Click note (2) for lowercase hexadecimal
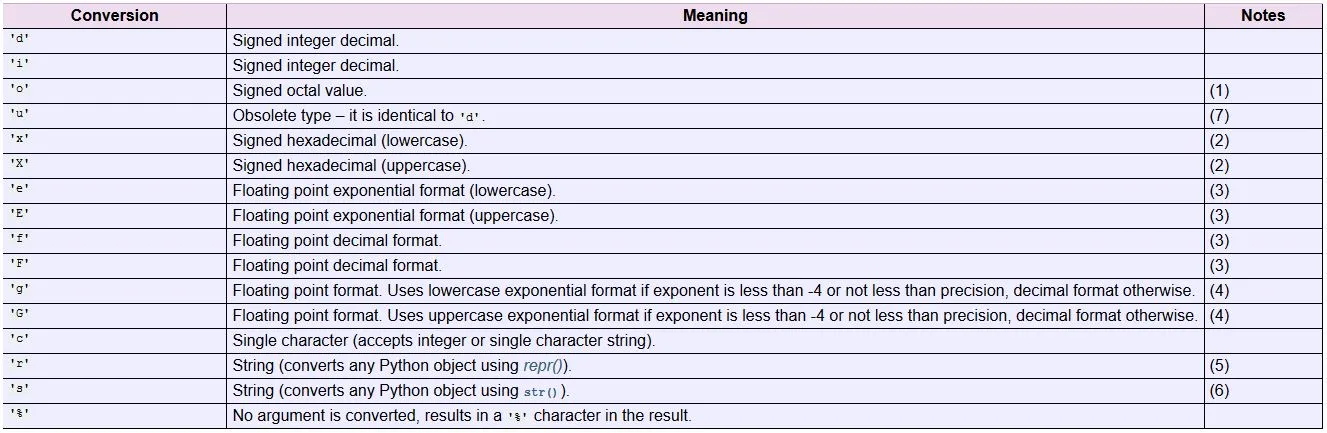The image size is (1327, 433). 1219,141
